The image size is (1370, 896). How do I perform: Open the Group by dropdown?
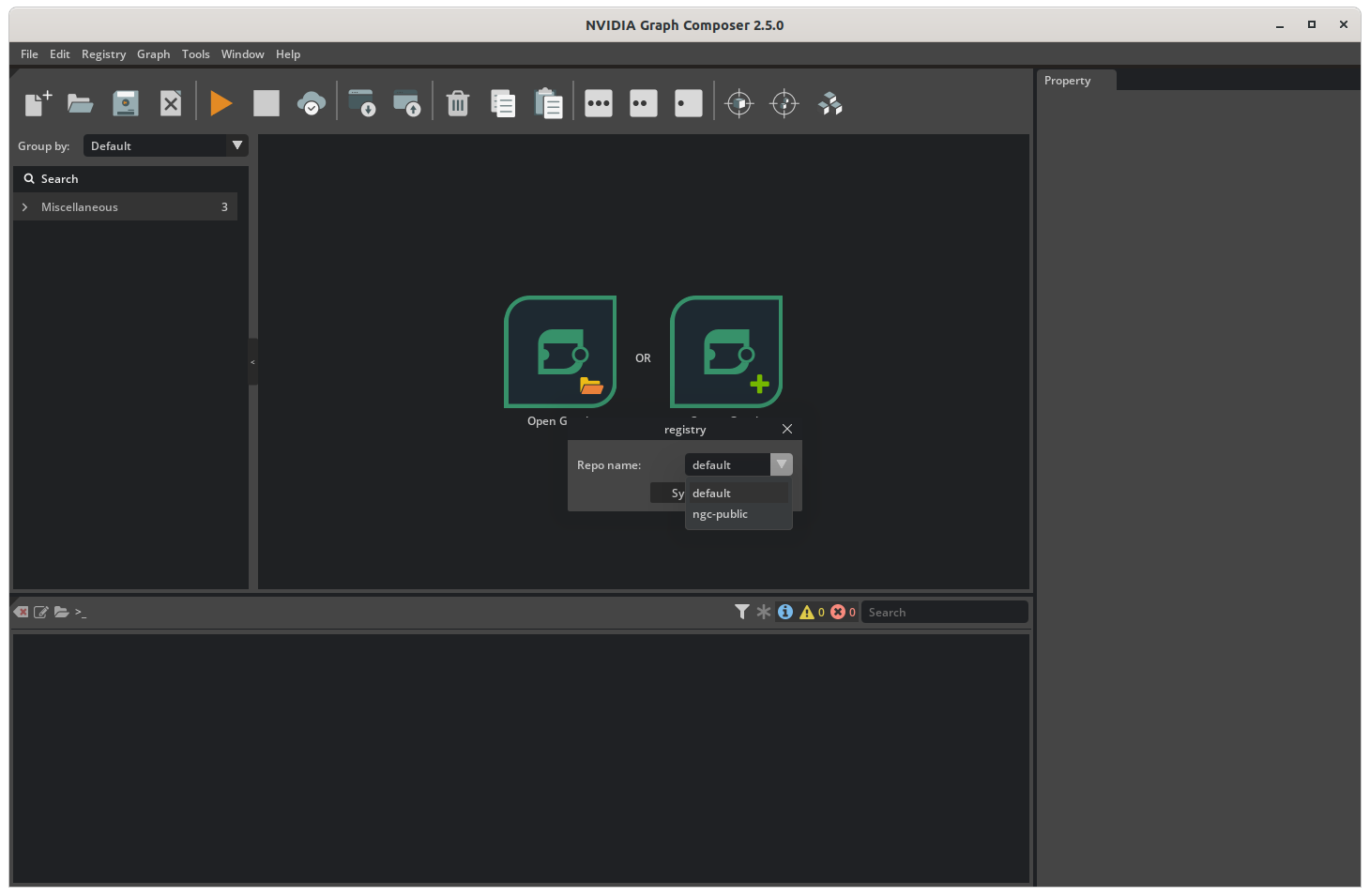click(165, 145)
